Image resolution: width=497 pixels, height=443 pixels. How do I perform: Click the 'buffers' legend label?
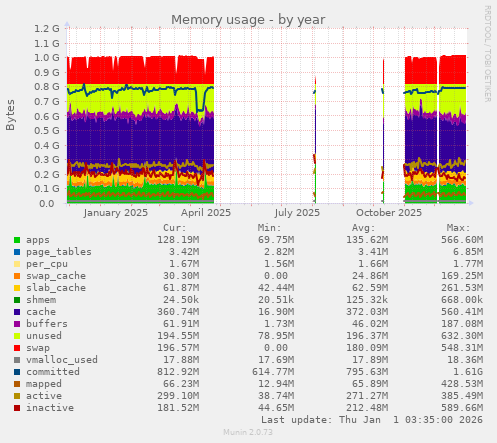47,324
